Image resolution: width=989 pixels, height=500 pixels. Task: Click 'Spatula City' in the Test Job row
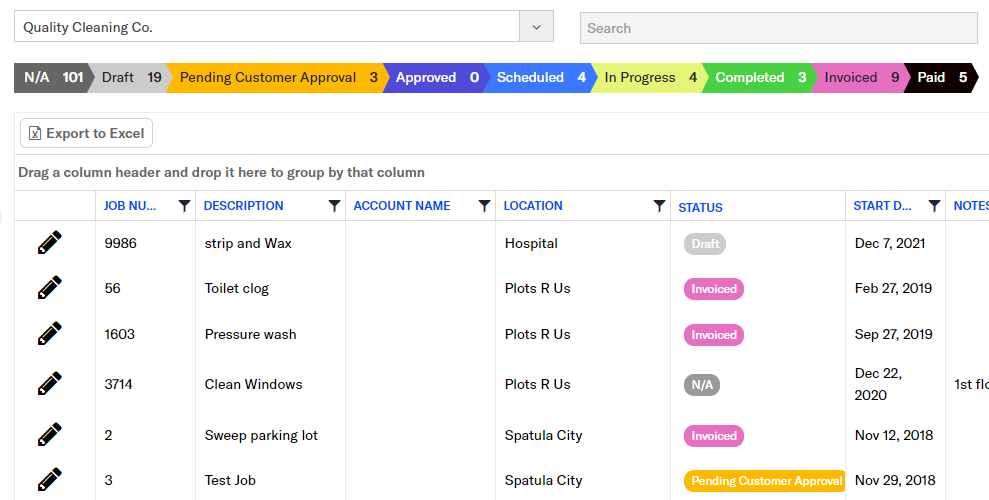543,480
